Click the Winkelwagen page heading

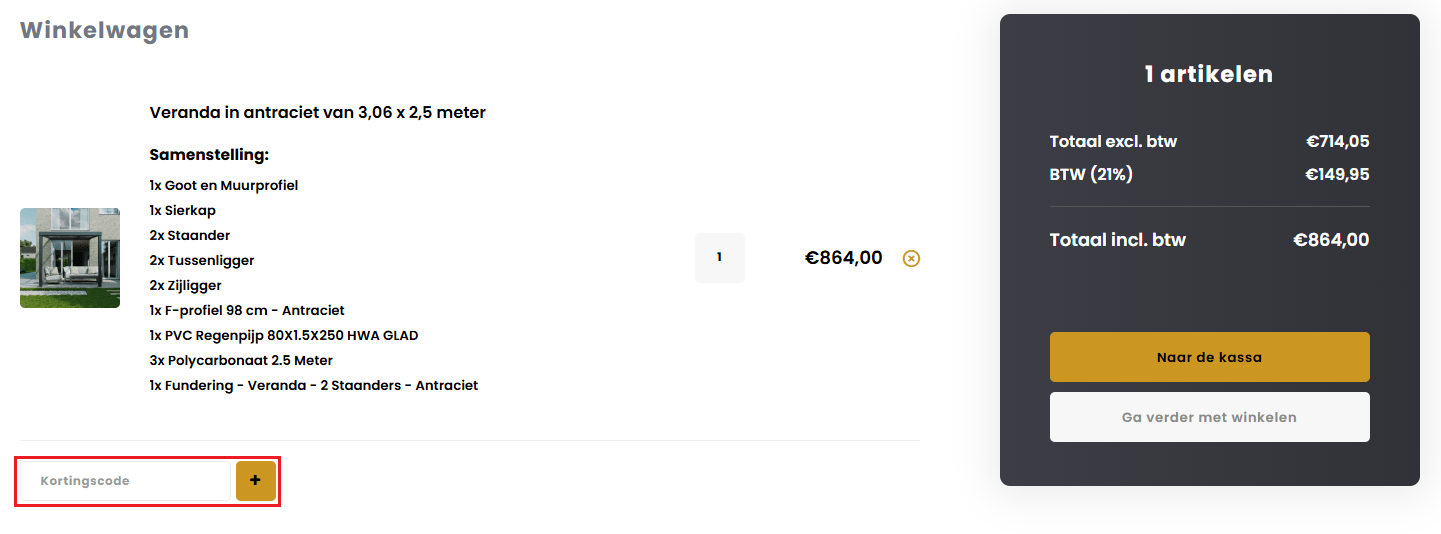tap(104, 30)
